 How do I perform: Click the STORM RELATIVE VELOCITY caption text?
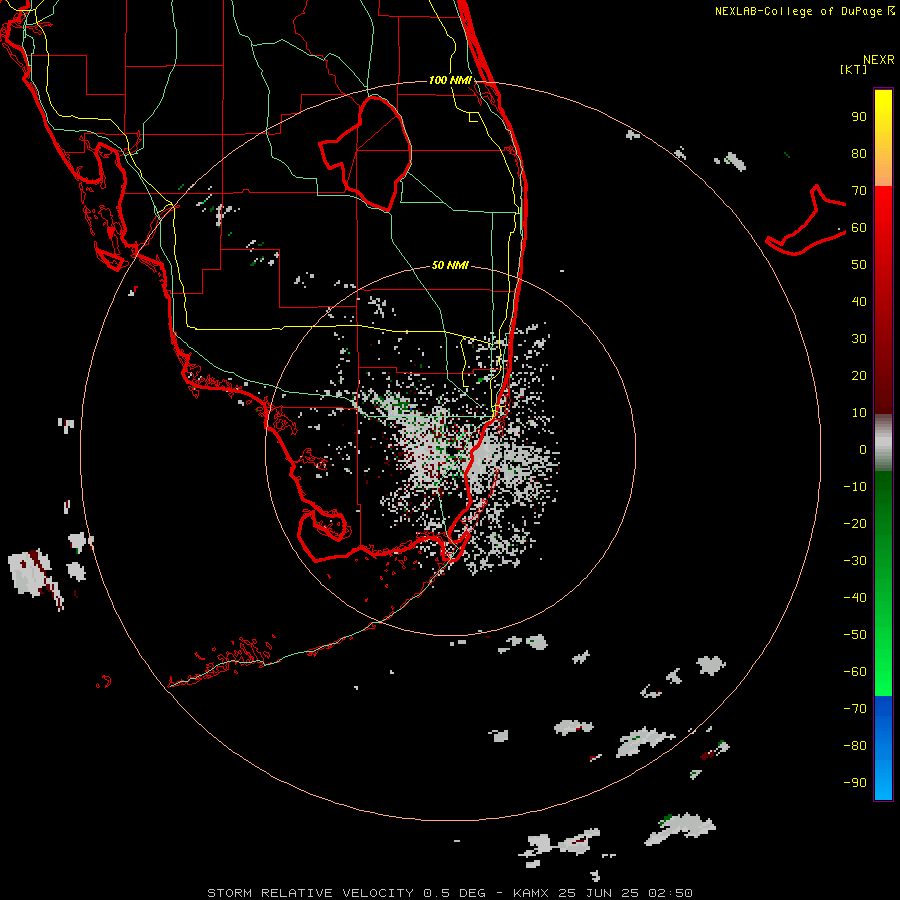(x=310, y=893)
